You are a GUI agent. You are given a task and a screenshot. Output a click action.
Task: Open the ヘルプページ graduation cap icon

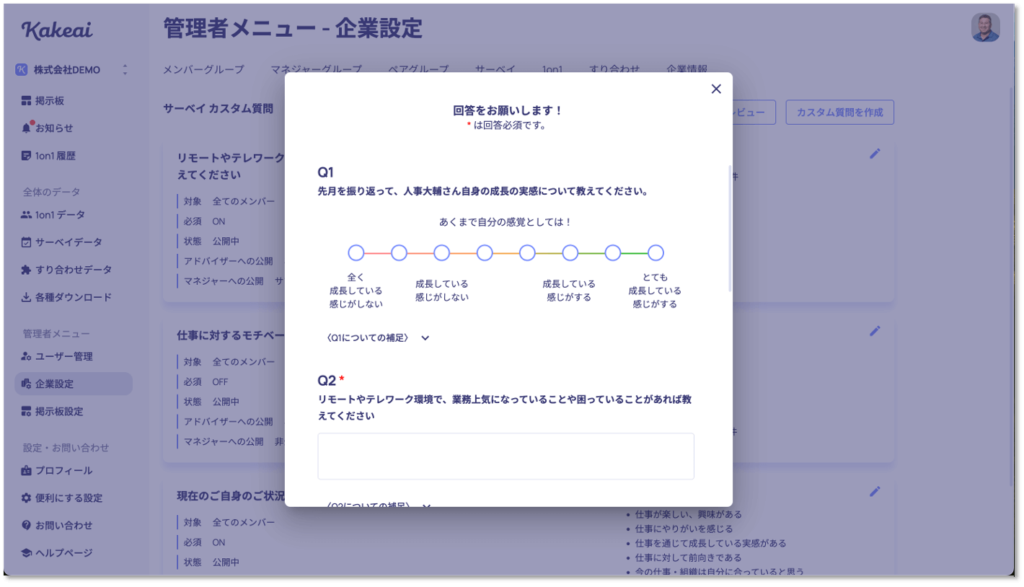(x=26, y=552)
